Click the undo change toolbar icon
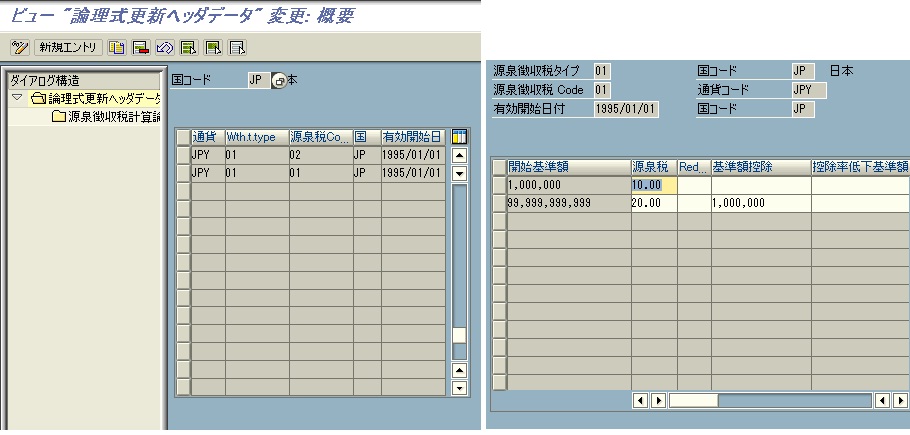910x435 pixels. click(165, 47)
